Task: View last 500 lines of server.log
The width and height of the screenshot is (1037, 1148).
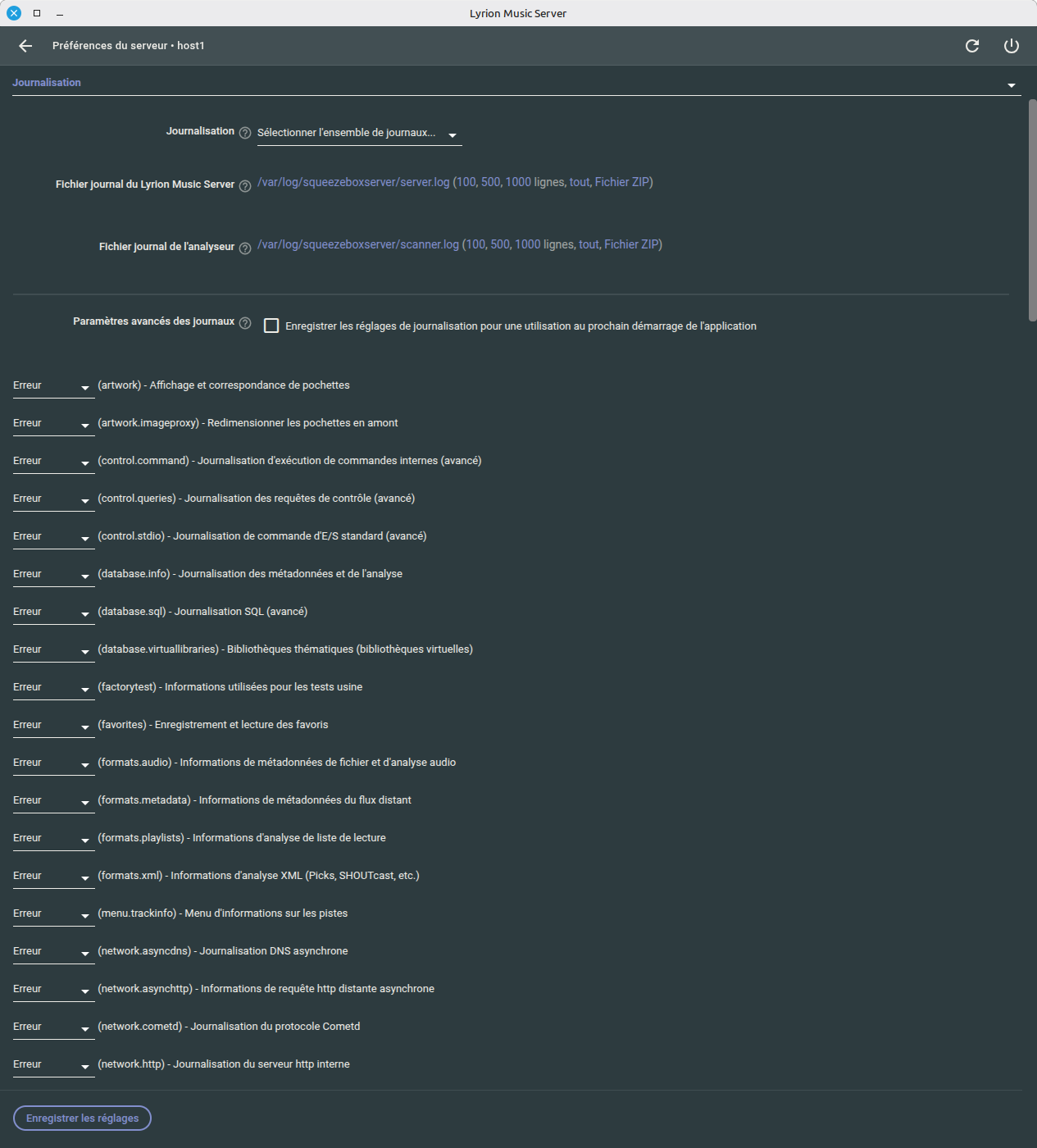Action: click(491, 182)
